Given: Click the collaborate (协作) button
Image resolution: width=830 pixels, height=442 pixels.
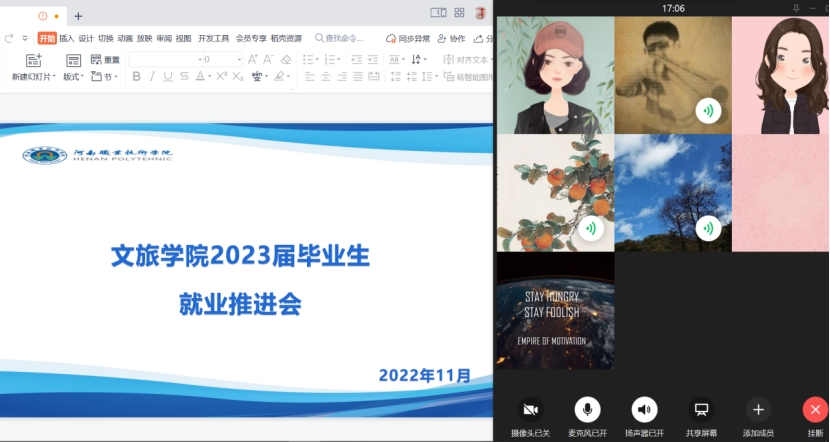Looking at the screenshot, I should pos(452,39).
